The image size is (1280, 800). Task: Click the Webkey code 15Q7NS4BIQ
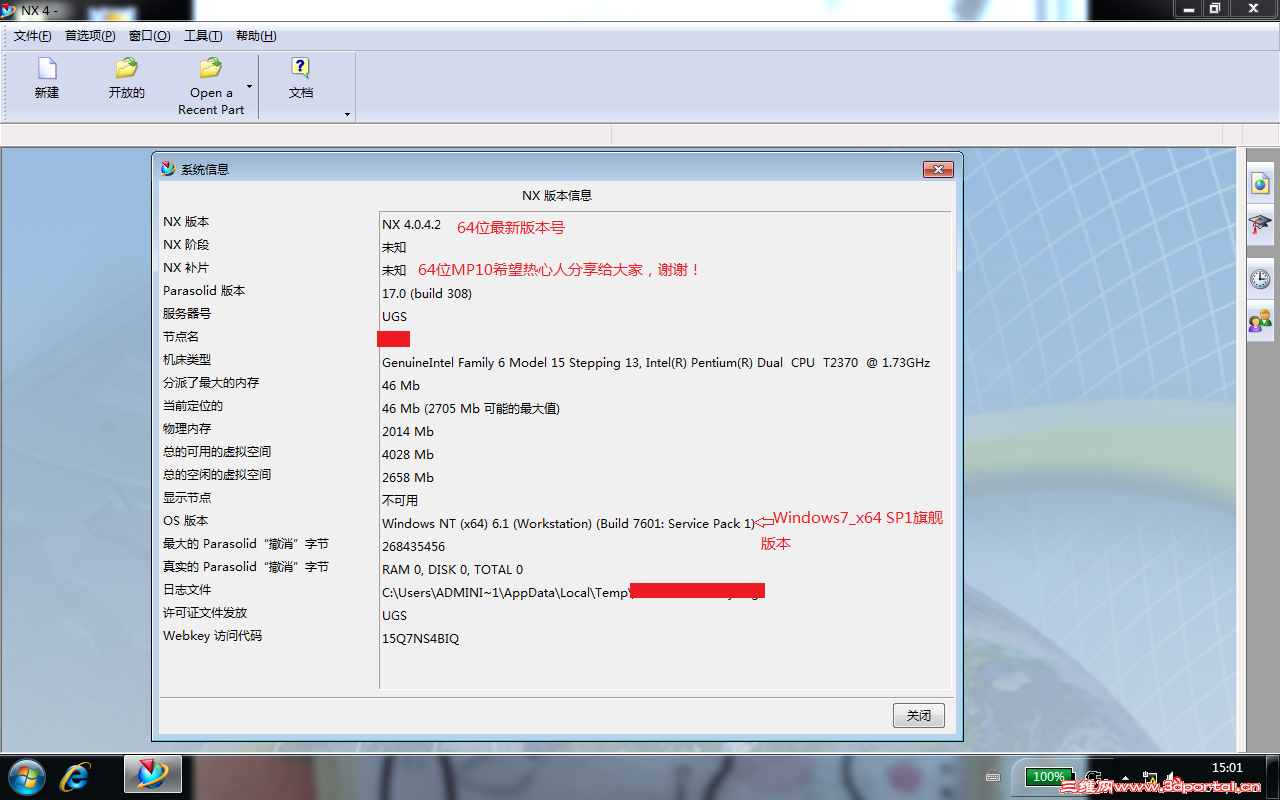421,639
